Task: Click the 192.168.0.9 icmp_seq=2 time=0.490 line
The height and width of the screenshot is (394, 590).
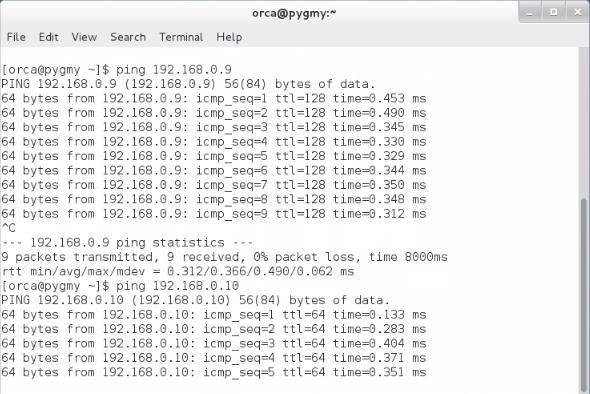Action: [214, 113]
